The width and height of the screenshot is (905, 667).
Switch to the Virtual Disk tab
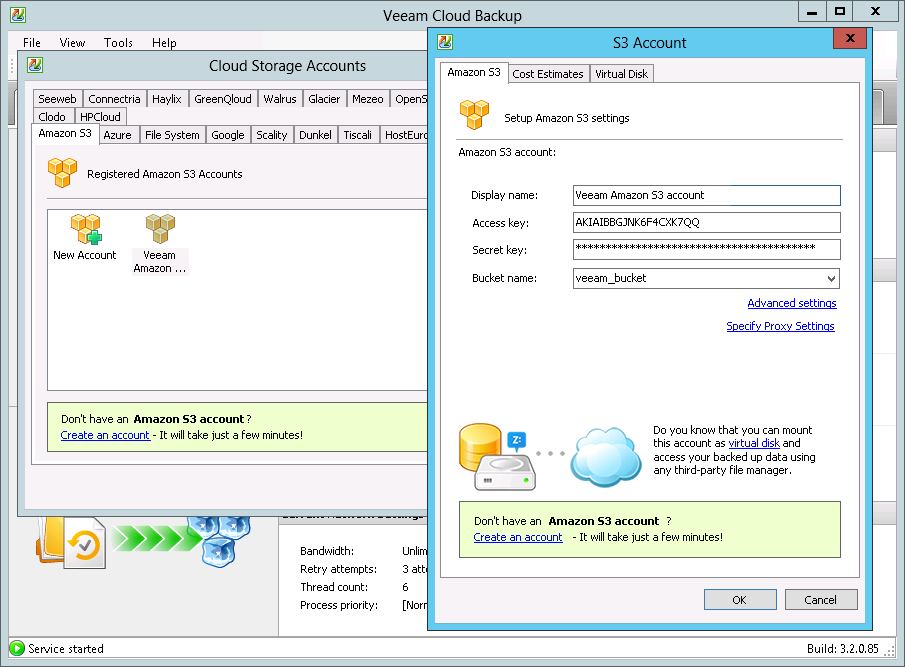pos(622,74)
